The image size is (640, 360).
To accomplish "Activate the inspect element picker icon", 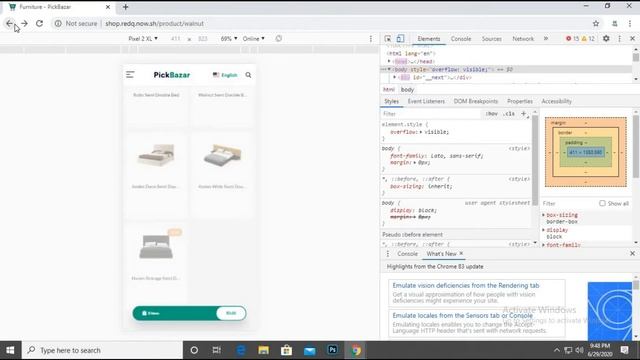I will [x=388, y=38].
